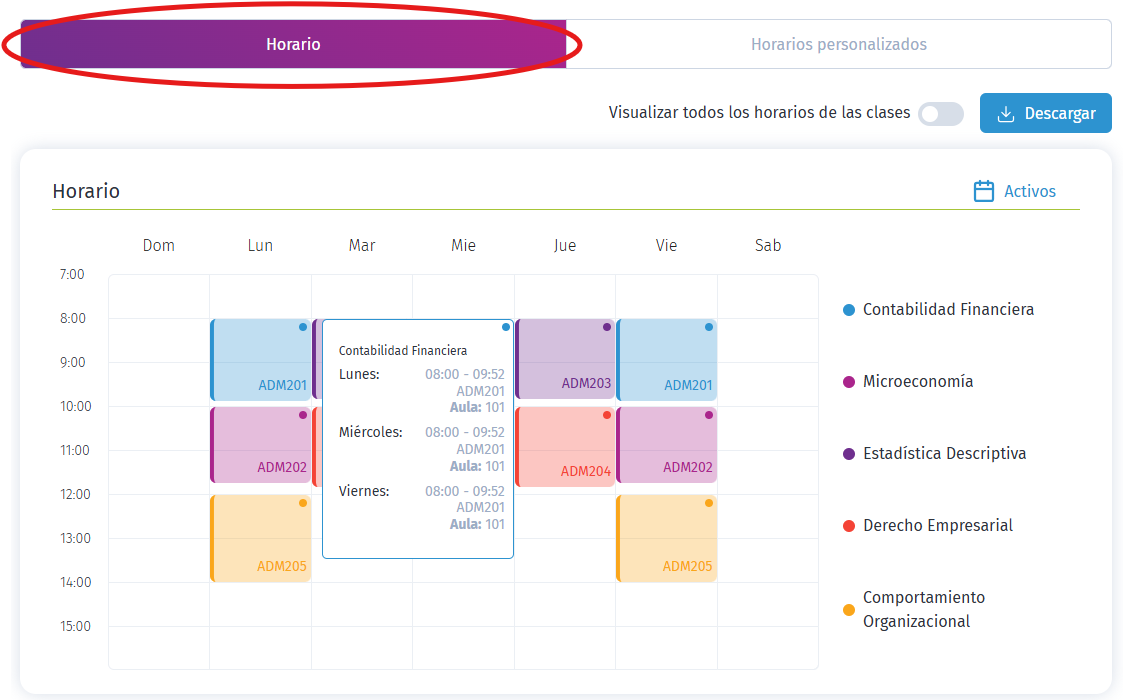
Task: Select Monday ADM205 orange class block
Action: point(261,538)
